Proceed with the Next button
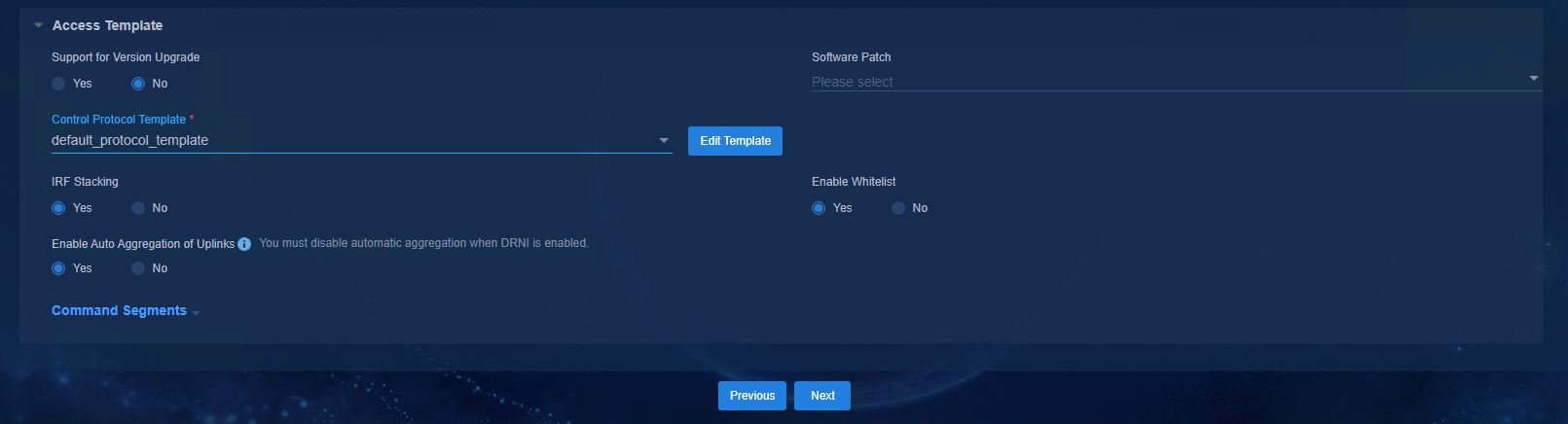Screen dimensions: 1568x424 tap(822, 396)
